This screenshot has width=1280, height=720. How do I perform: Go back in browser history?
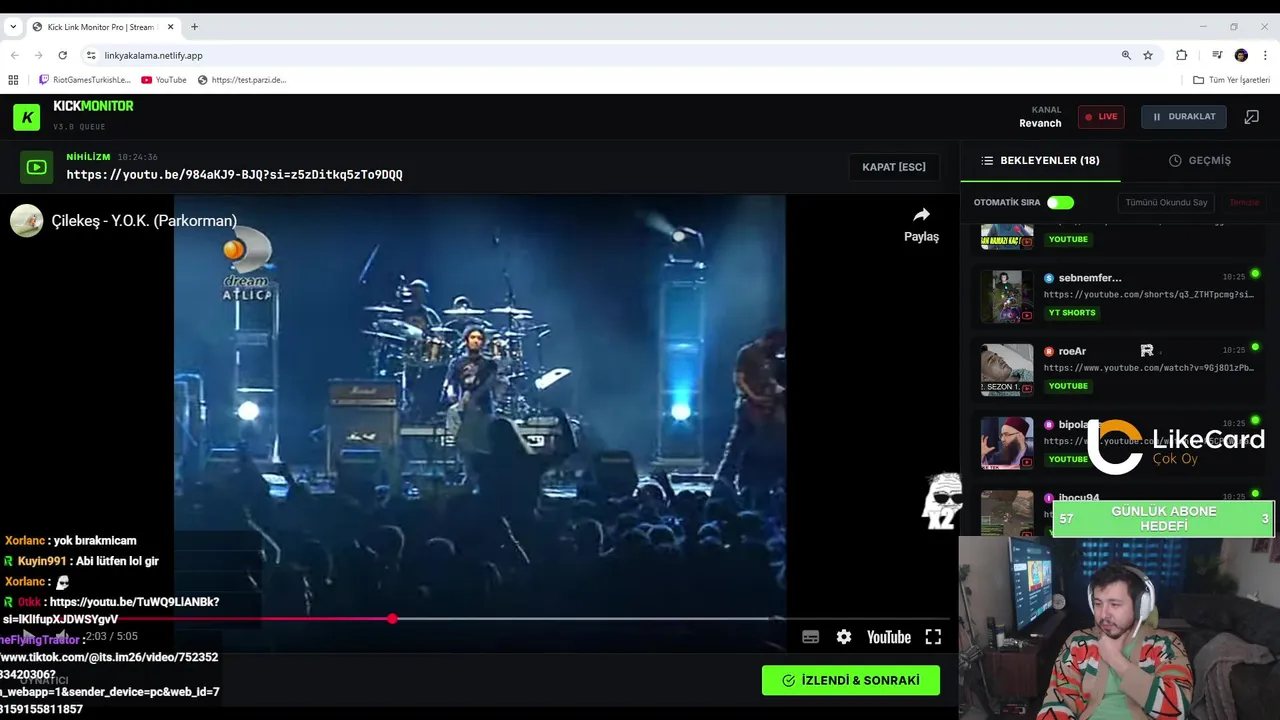(x=14, y=55)
